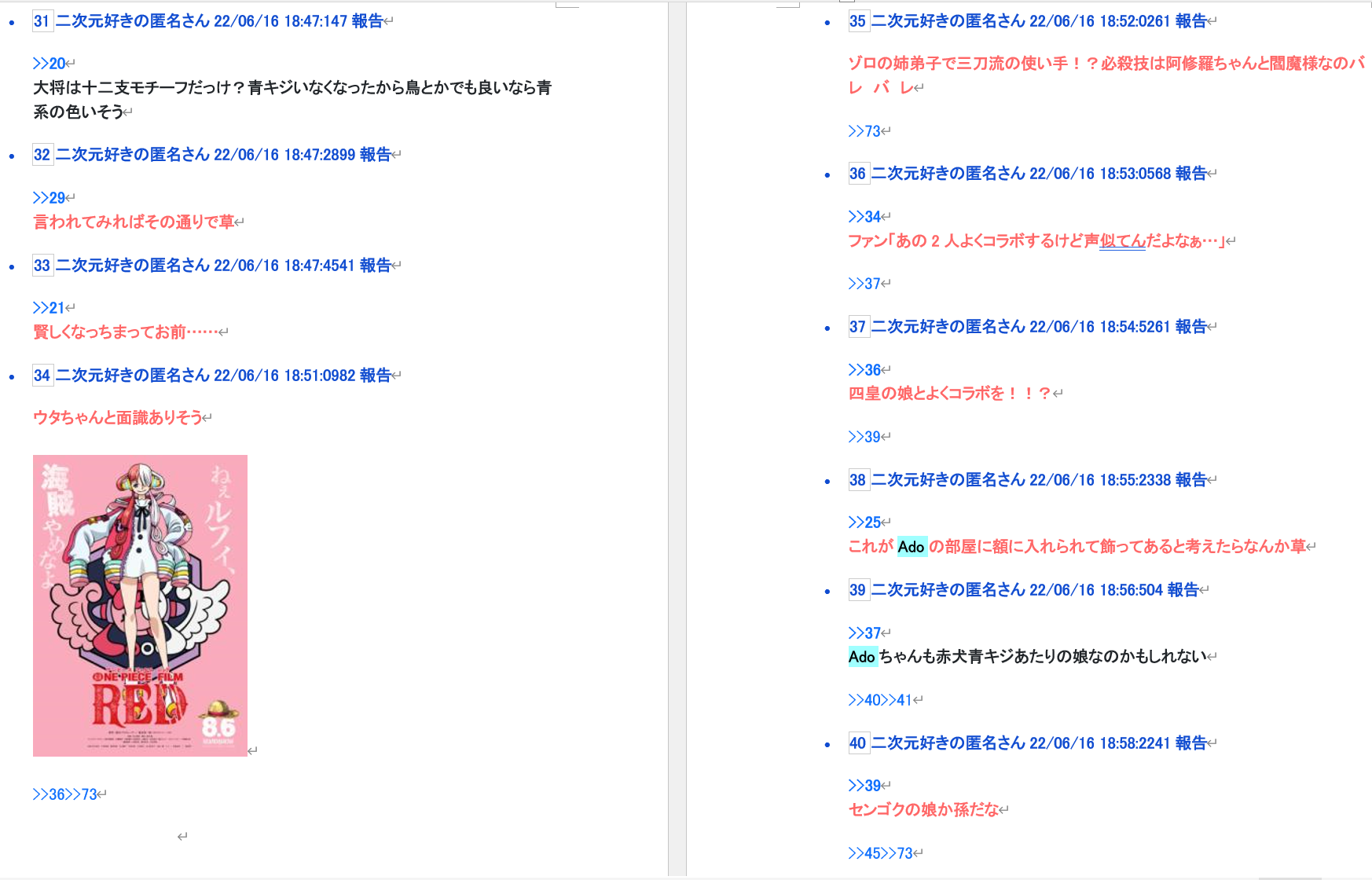This screenshot has height=880, width=1372.
Task: Click the >>36 reference in post 37
Action: pyautogui.click(x=865, y=370)
